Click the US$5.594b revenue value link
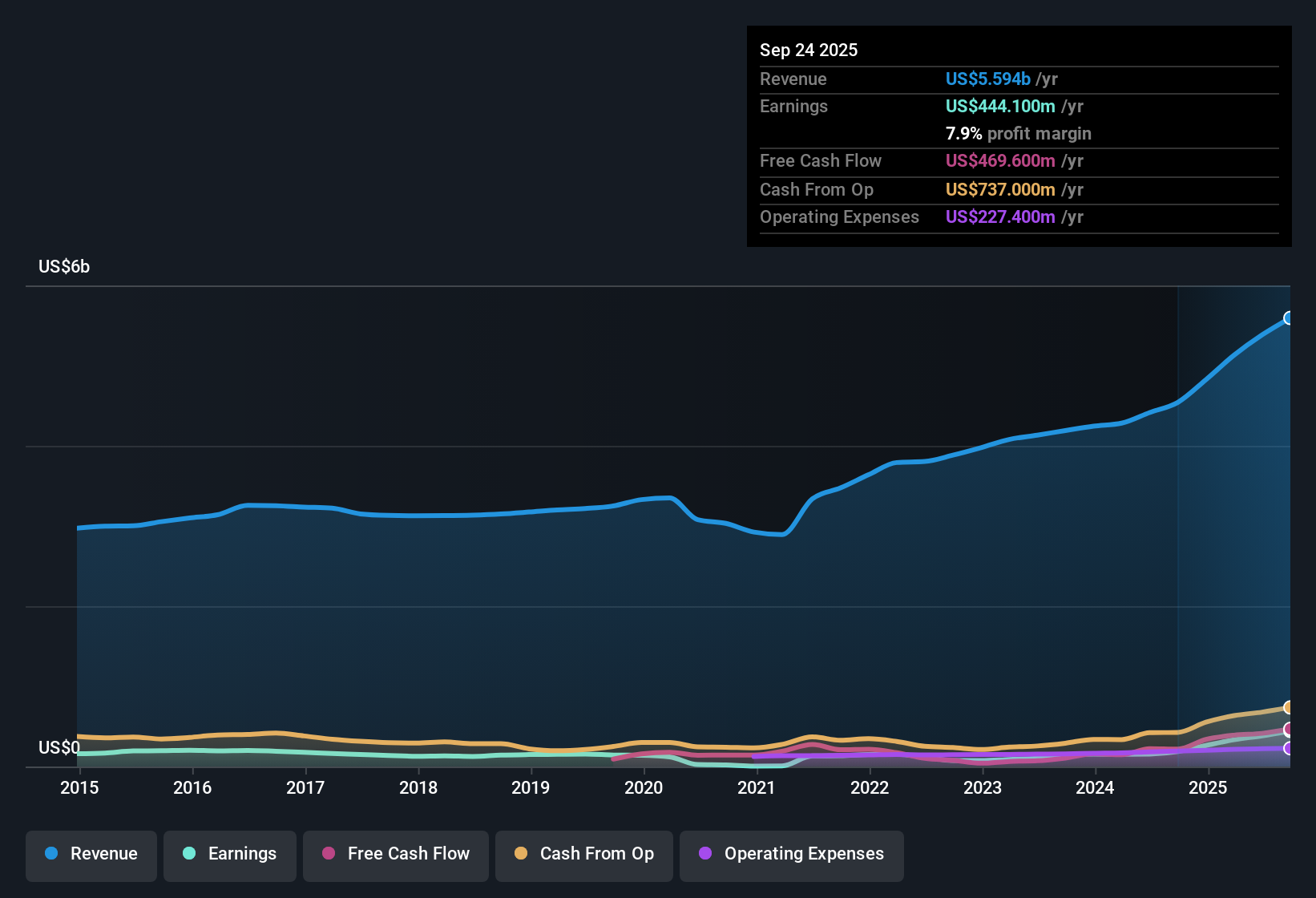Viewport: 1316px width, 898px height. pyautogui.click(x=987, y=79)
